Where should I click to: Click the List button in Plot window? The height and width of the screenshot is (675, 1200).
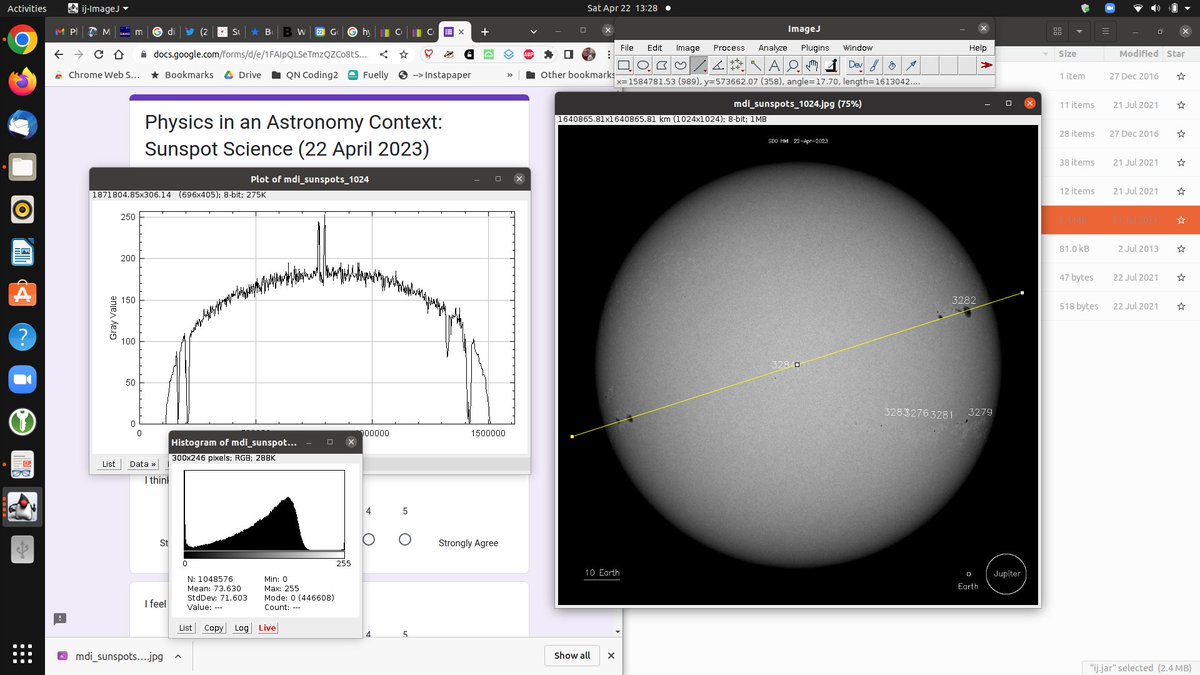109,464
